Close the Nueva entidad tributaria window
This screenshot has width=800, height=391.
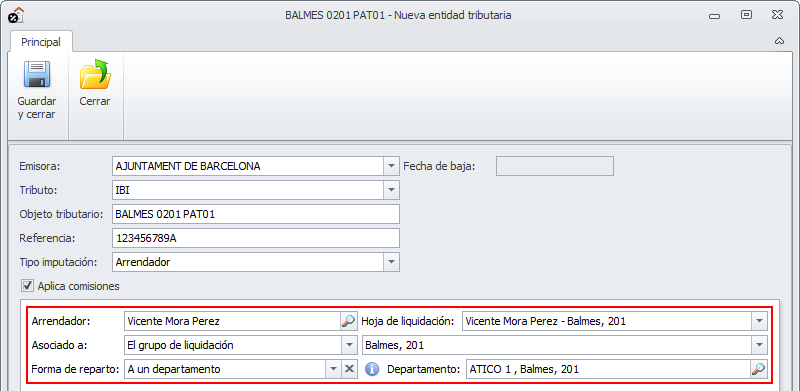point(778,15)
